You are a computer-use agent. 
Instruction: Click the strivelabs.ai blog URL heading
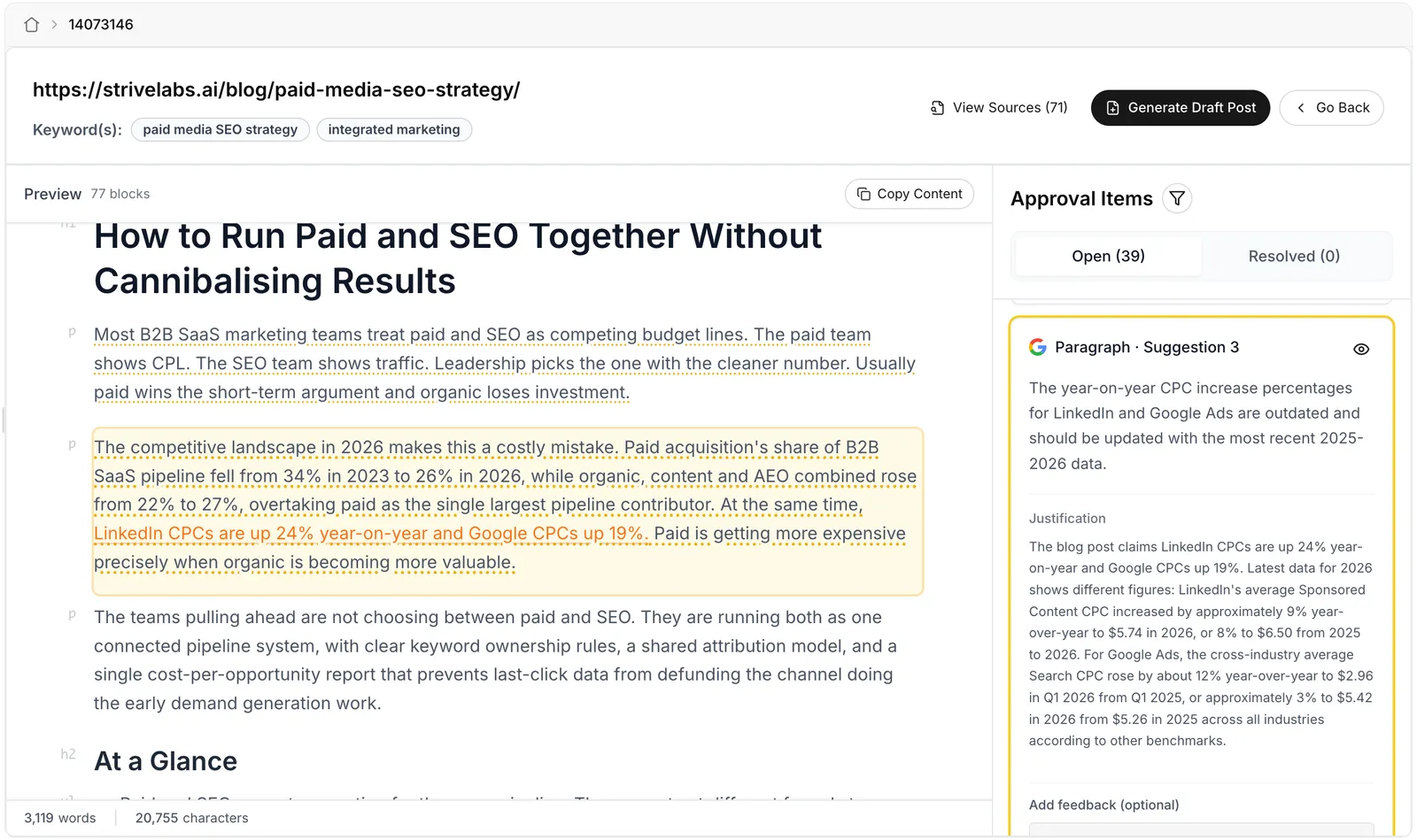point(276,90)
